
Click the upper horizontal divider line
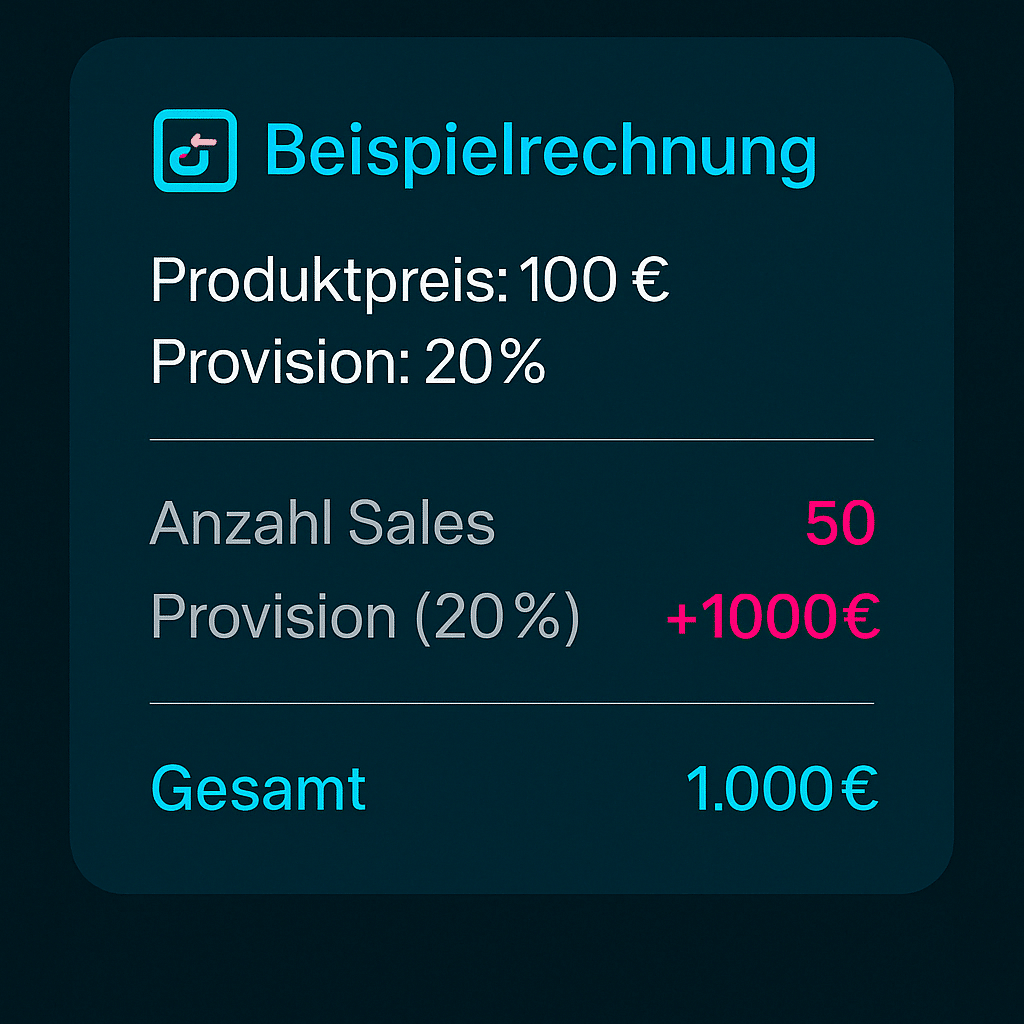(511, 439)
